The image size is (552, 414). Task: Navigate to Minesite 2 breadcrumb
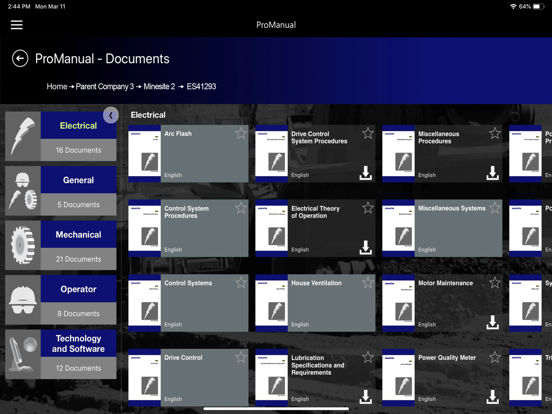(159, 86)
